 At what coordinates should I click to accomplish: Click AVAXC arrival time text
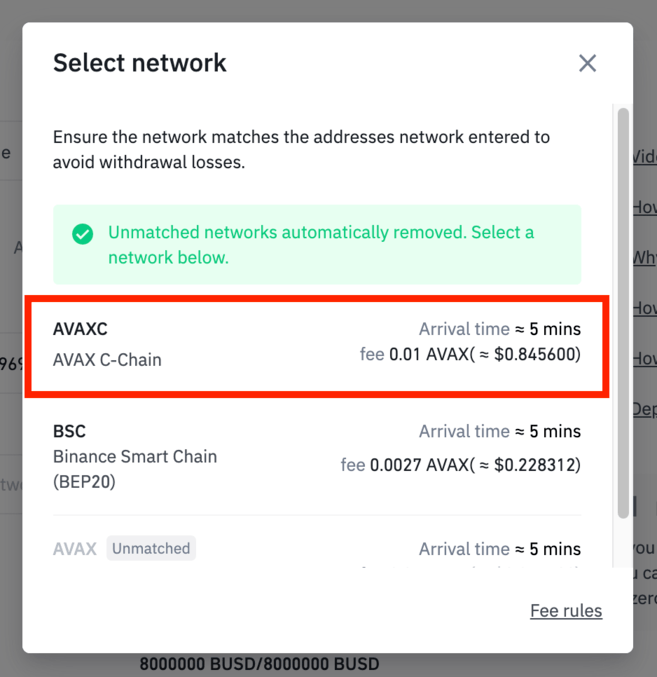(499, 329)
